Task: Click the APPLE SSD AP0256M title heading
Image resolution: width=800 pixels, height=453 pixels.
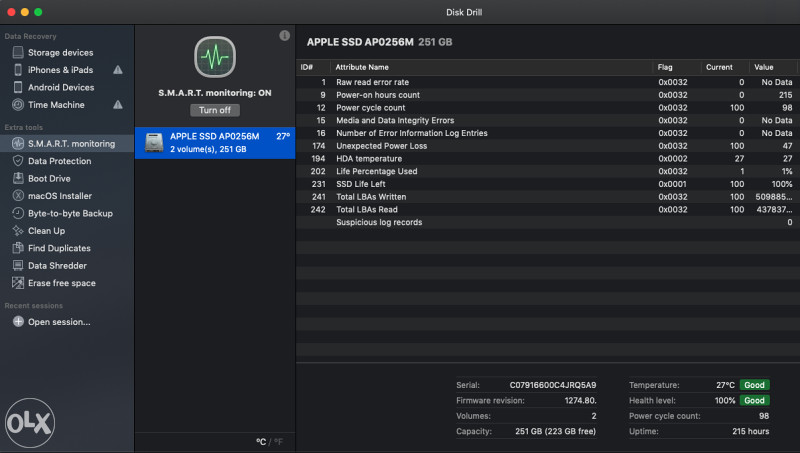Action: click(x=360, y=42)
